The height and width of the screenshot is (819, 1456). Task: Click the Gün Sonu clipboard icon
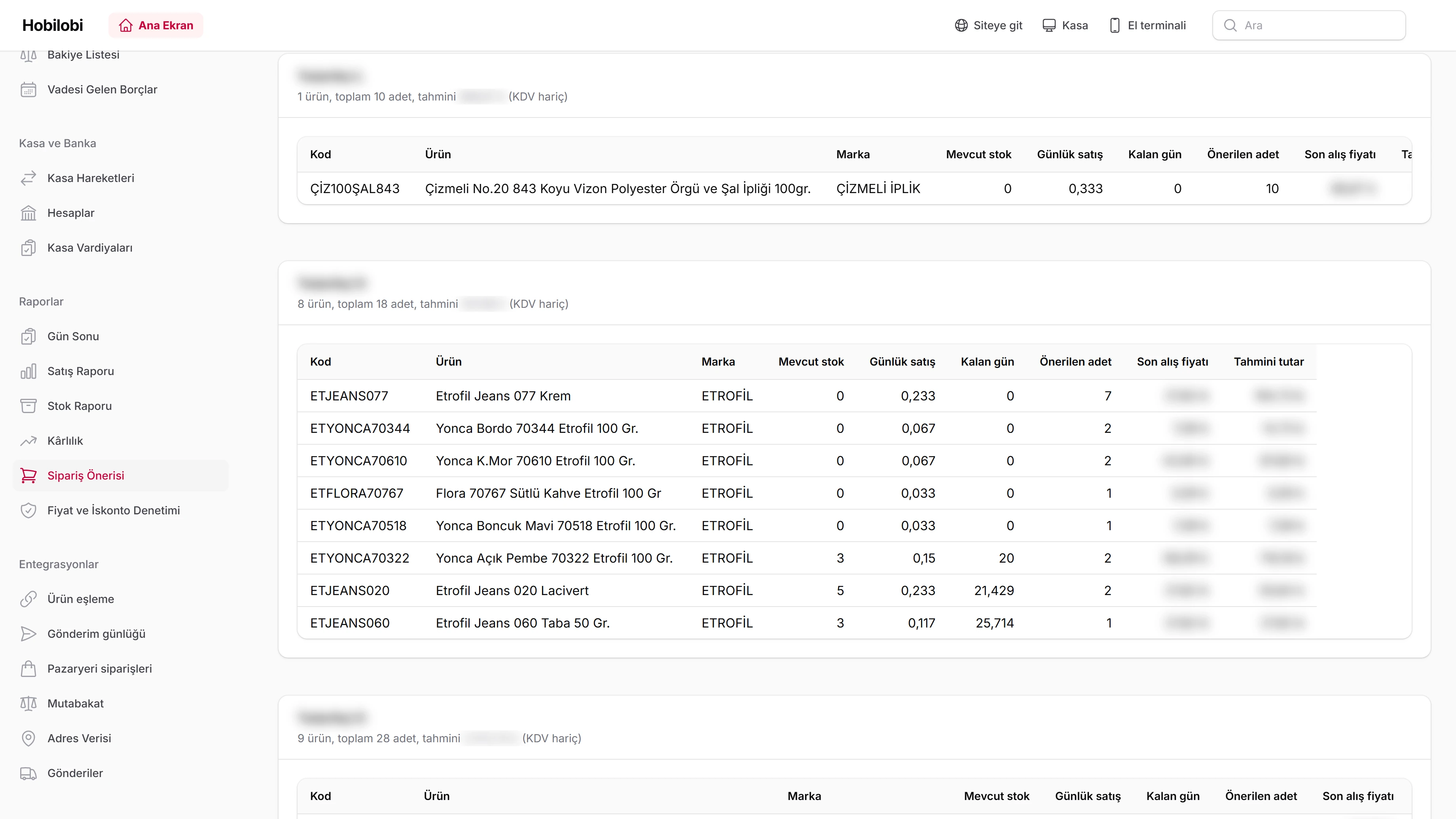(28, 337)
